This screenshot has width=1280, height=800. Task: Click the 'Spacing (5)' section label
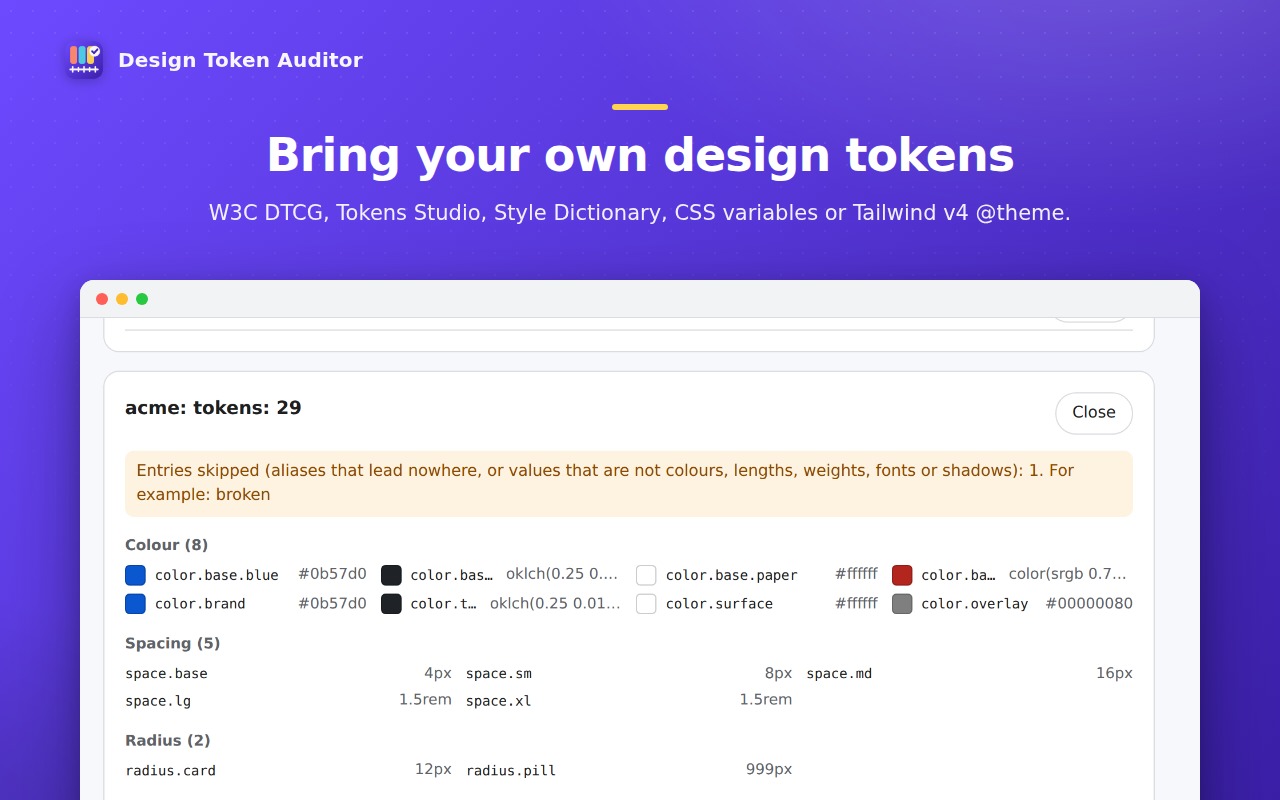tap(173, 643)
